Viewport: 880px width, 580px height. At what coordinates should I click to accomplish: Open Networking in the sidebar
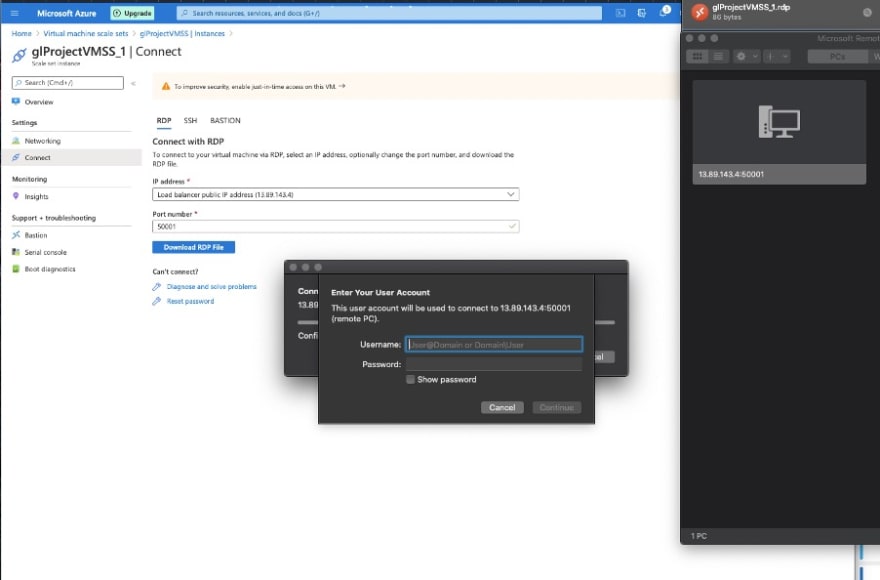point(42,141)
